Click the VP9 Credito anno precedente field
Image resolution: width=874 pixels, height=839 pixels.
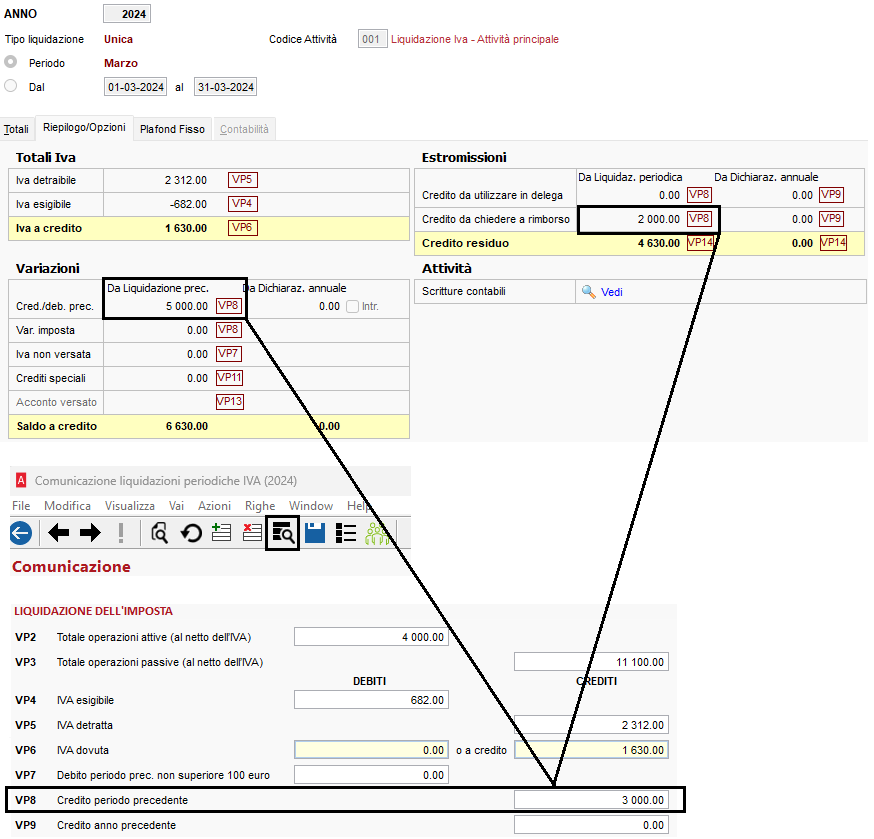pos(591,825)
